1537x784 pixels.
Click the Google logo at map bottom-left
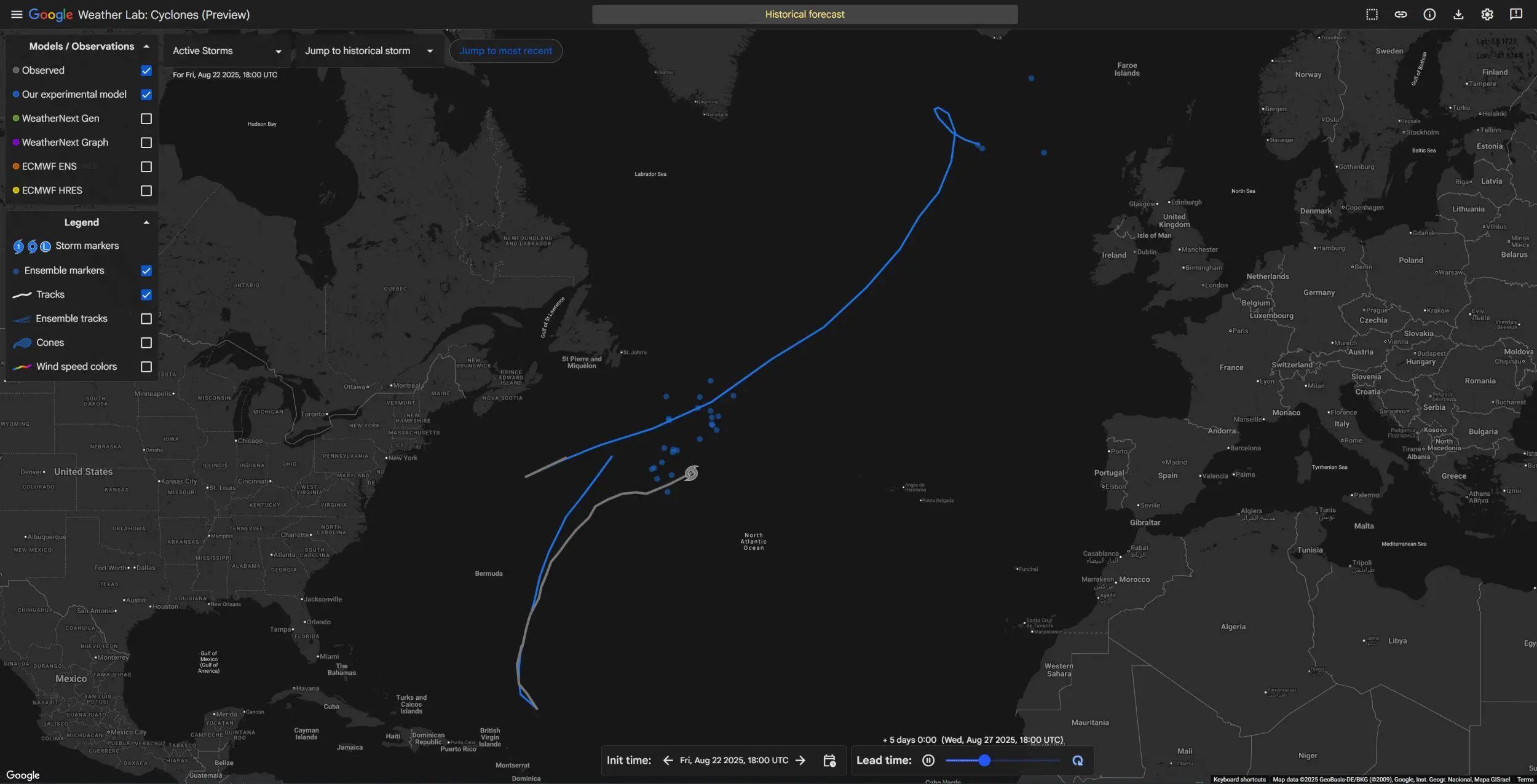(23, 775)
